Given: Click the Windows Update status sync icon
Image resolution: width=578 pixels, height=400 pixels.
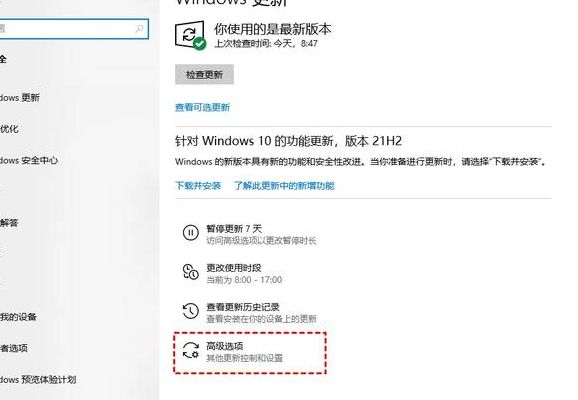Looking at the screenshot, I should (x=190, y=35).
